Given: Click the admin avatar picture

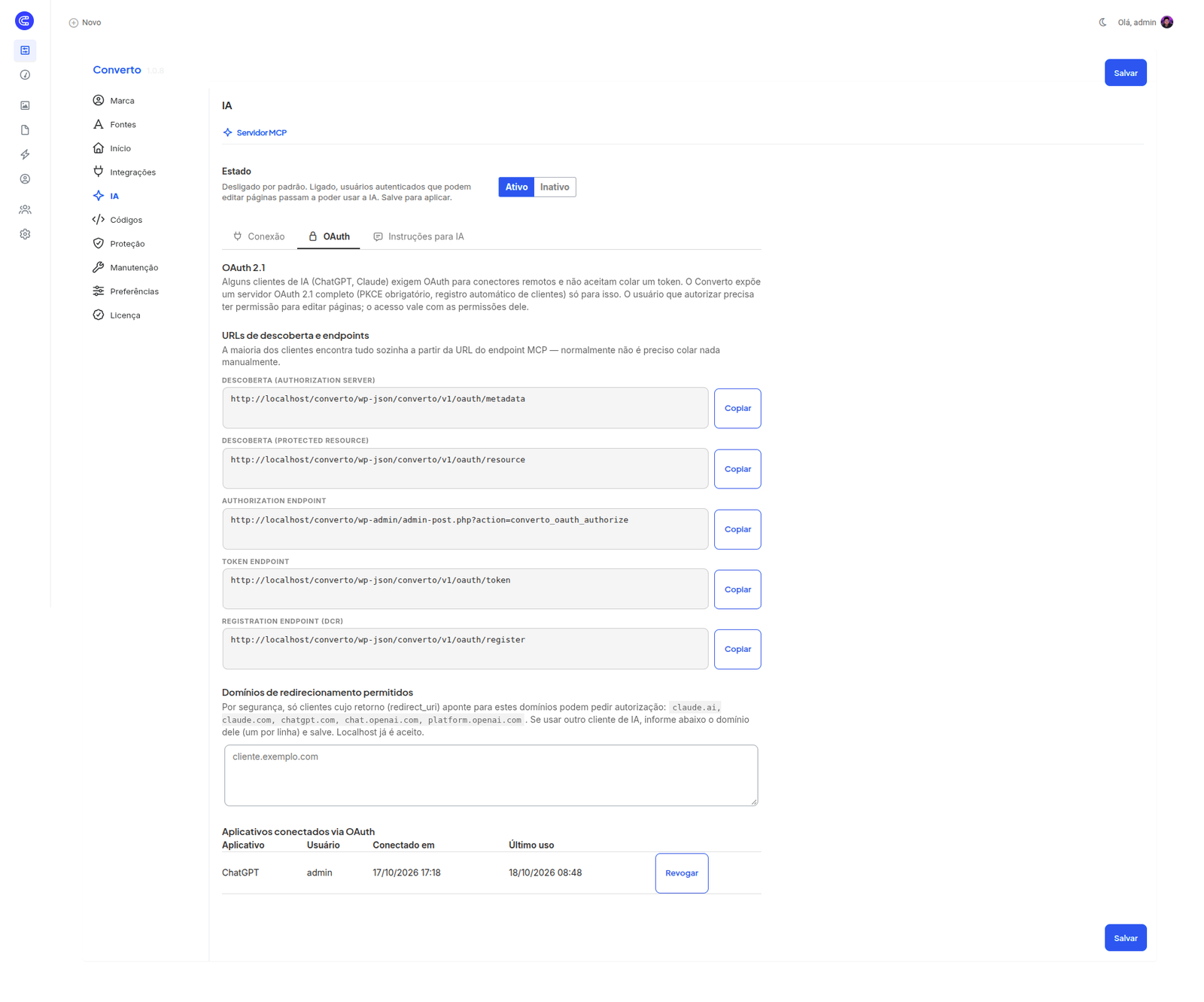Looking at the screenshot, I should (1166, 23).
